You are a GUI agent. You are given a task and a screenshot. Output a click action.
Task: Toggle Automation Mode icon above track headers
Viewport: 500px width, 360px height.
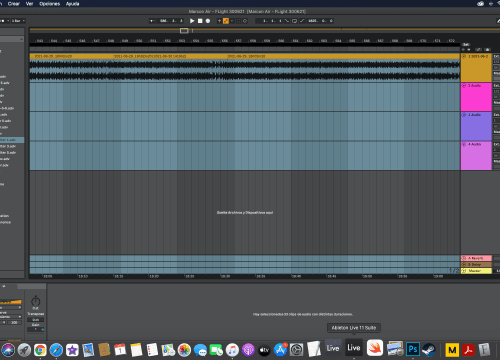[479, 49]
